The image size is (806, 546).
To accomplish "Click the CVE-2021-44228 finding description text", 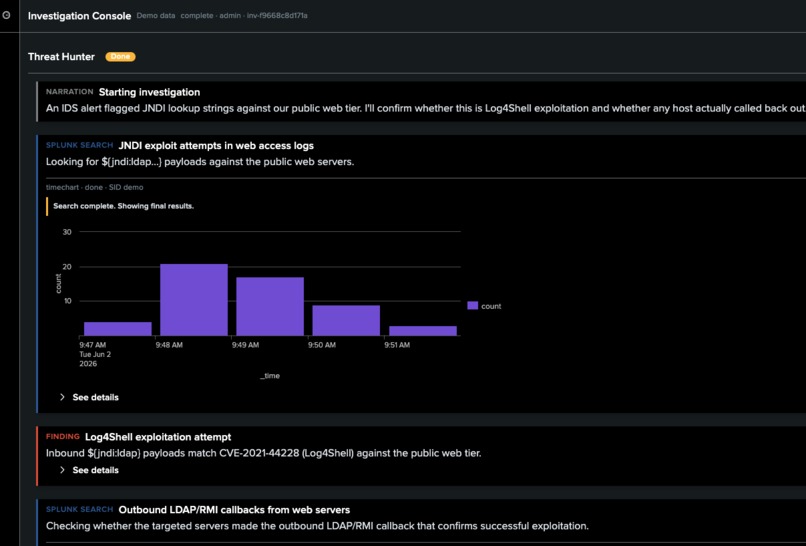I will click(264, 453).
